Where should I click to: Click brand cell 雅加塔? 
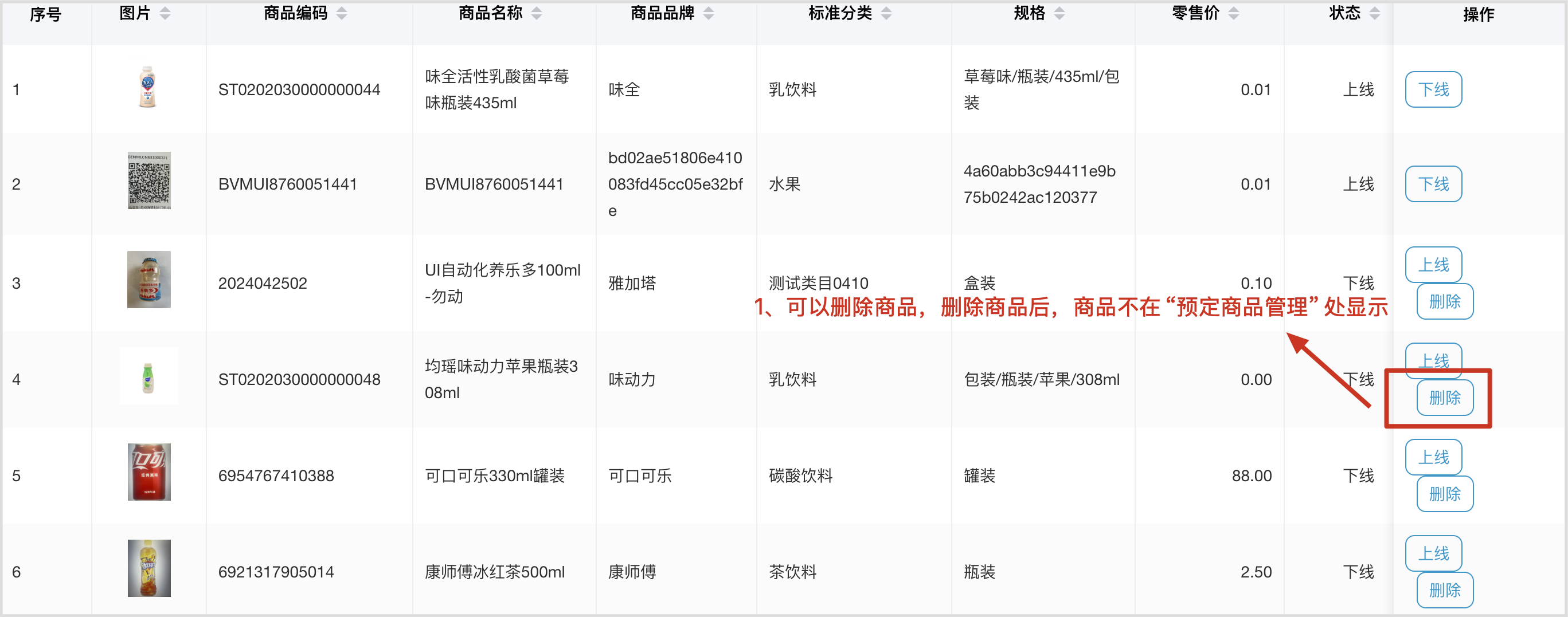[x=632, y=283]
